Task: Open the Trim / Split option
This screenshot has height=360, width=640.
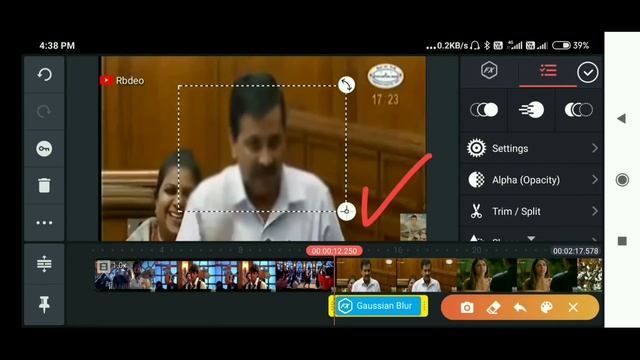Action: (531, 211)
